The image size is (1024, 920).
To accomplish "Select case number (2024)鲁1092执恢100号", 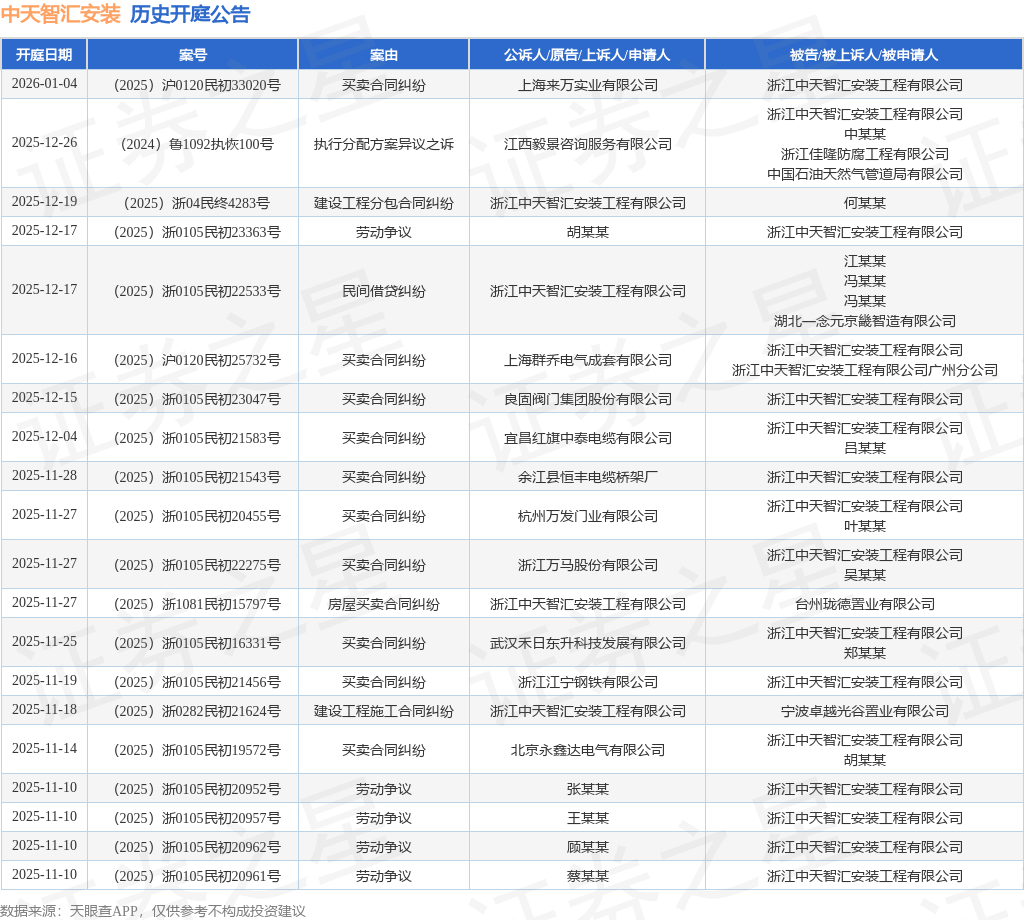I will click(x=197, y=144).
